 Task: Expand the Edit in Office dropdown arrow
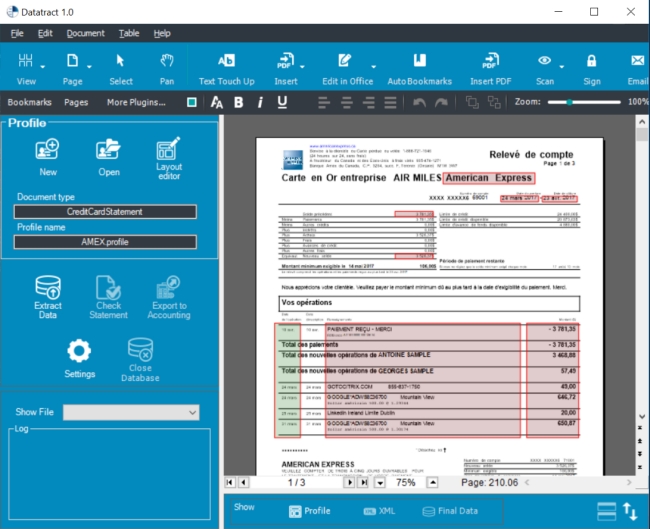pos(374,67)
